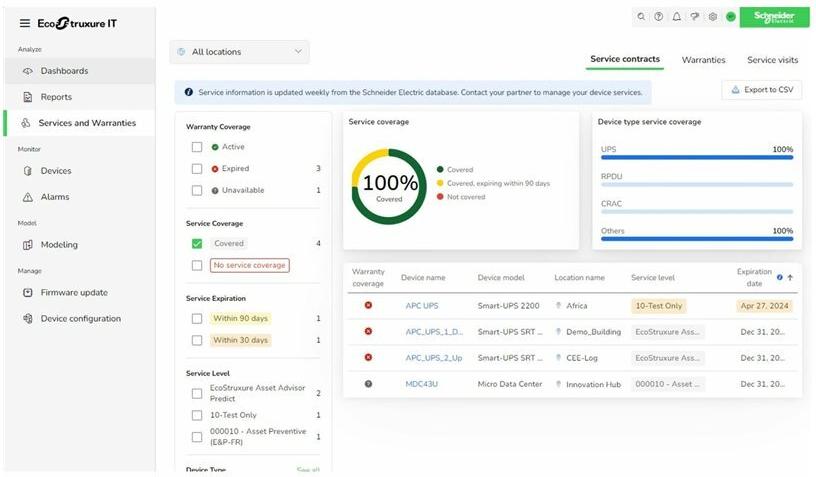Open the APC UPS device link
Screen dimensions: 816x477
tap(421, 306)
